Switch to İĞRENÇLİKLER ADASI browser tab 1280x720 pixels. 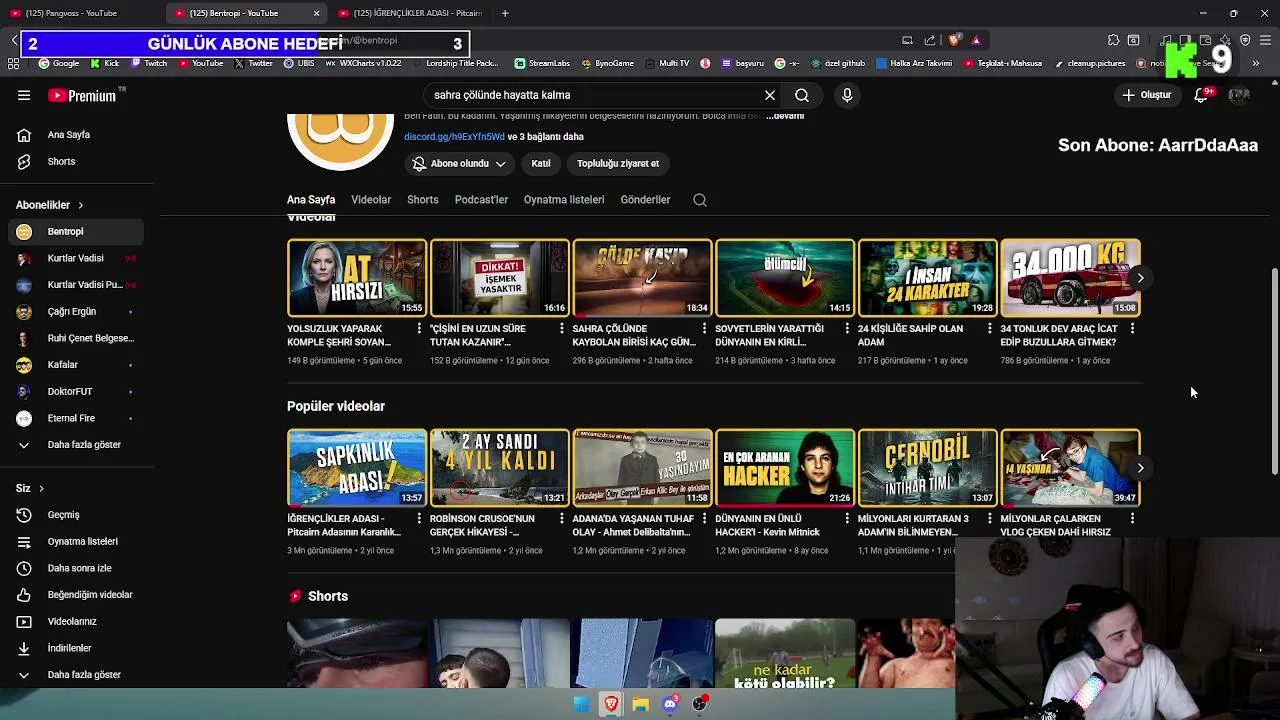[410, 13]
